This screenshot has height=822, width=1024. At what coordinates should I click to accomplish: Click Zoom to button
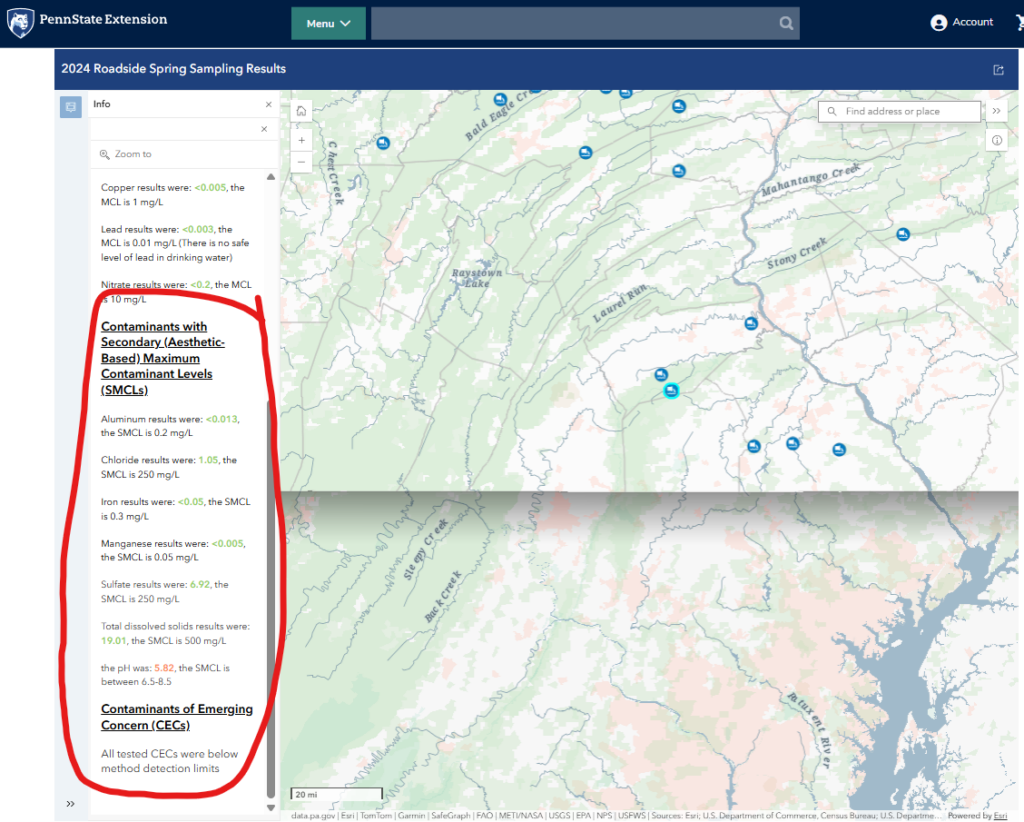coord(125,154)
